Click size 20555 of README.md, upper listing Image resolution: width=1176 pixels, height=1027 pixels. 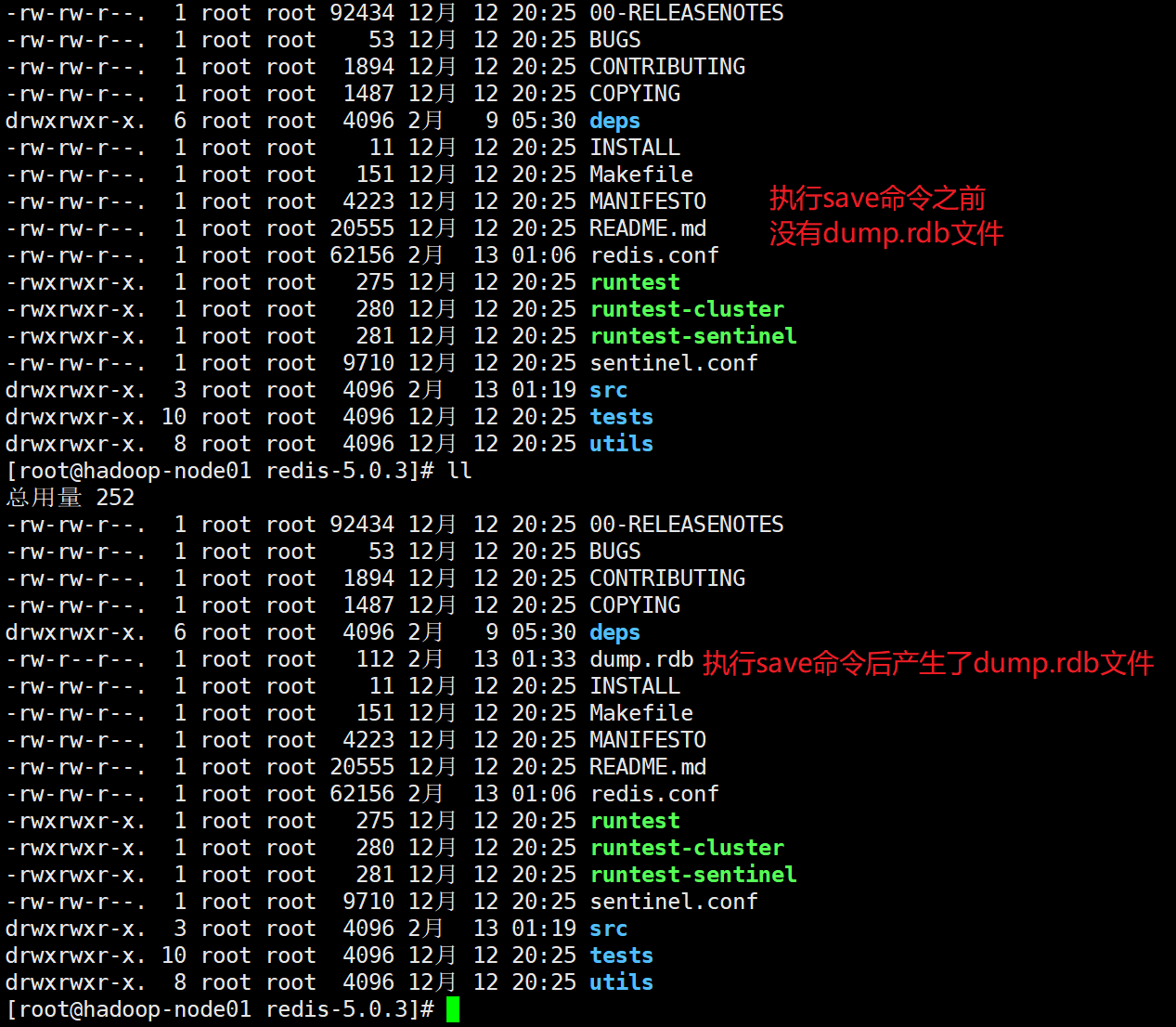[x=363, y=228]
